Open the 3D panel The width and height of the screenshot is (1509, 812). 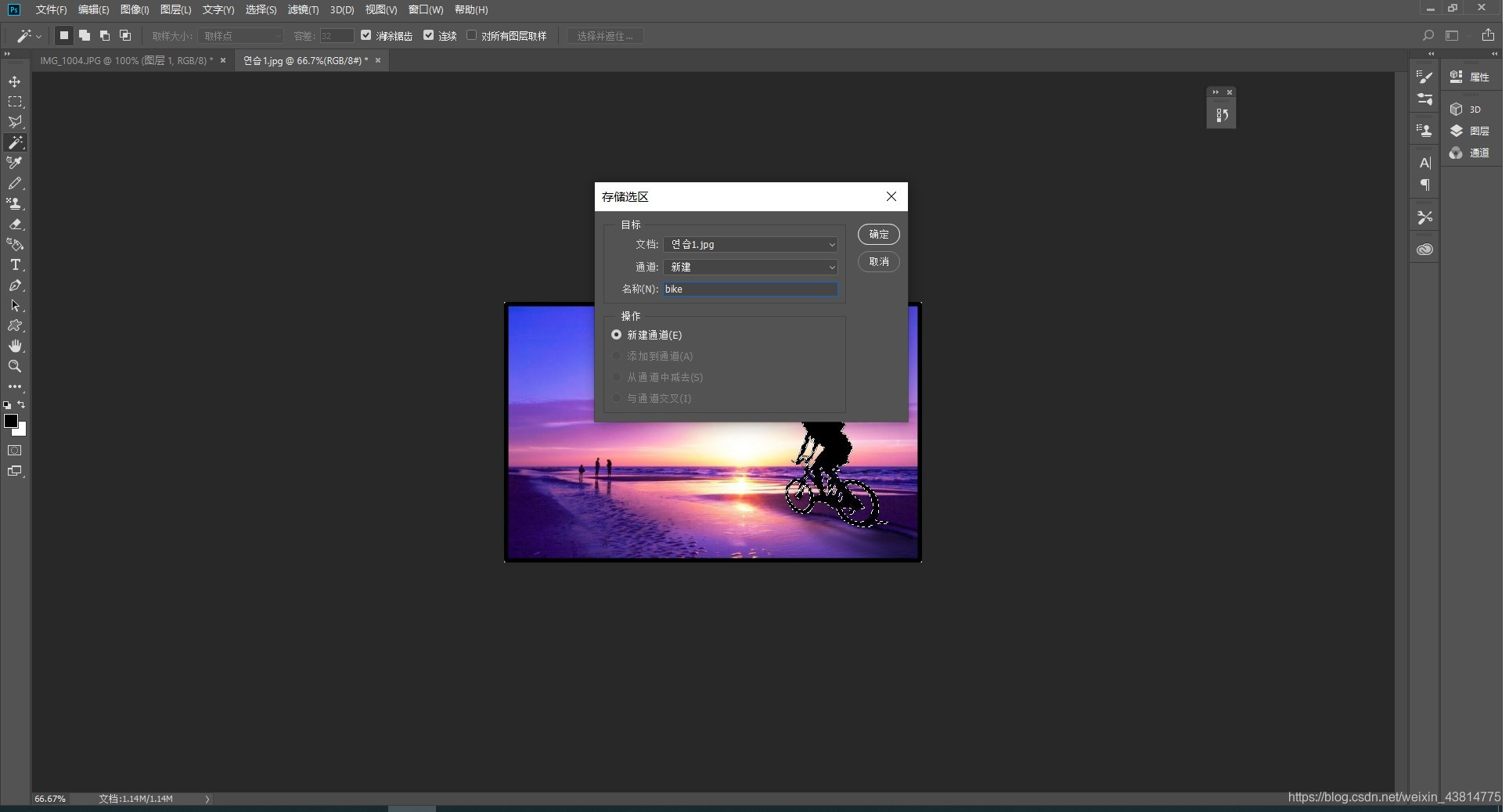(1465, 109)
